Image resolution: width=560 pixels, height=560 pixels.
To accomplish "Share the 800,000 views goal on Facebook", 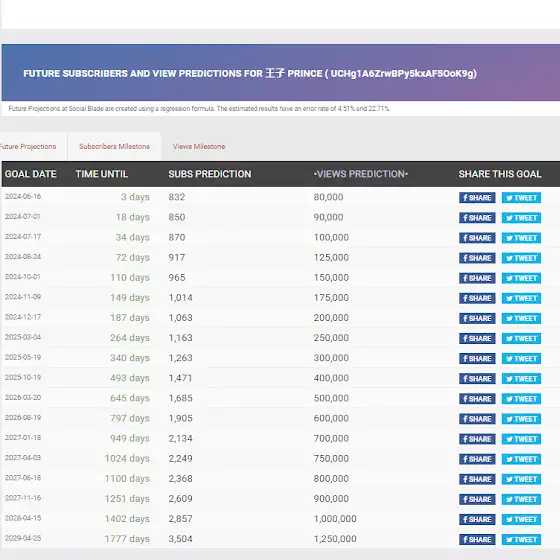I will pyautogui.click(x=477, y=479).
